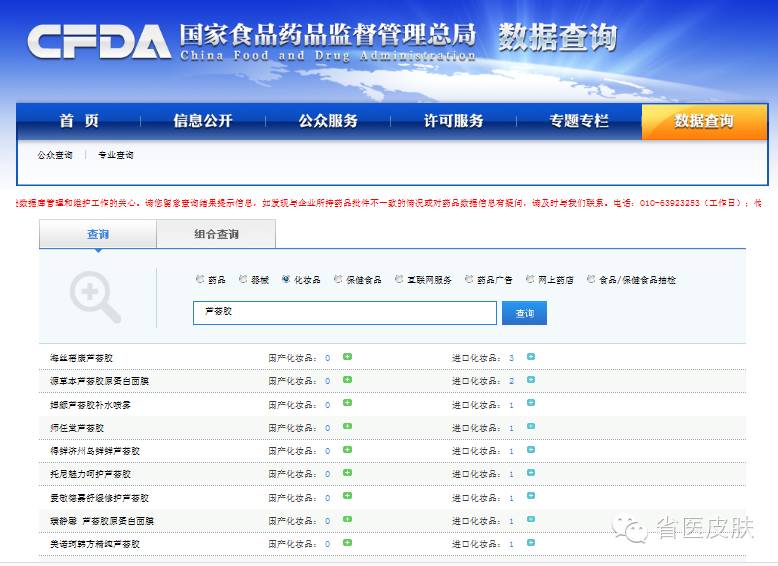
Task: Select the 保健食品 radio button
Action: tap(338, 279)
